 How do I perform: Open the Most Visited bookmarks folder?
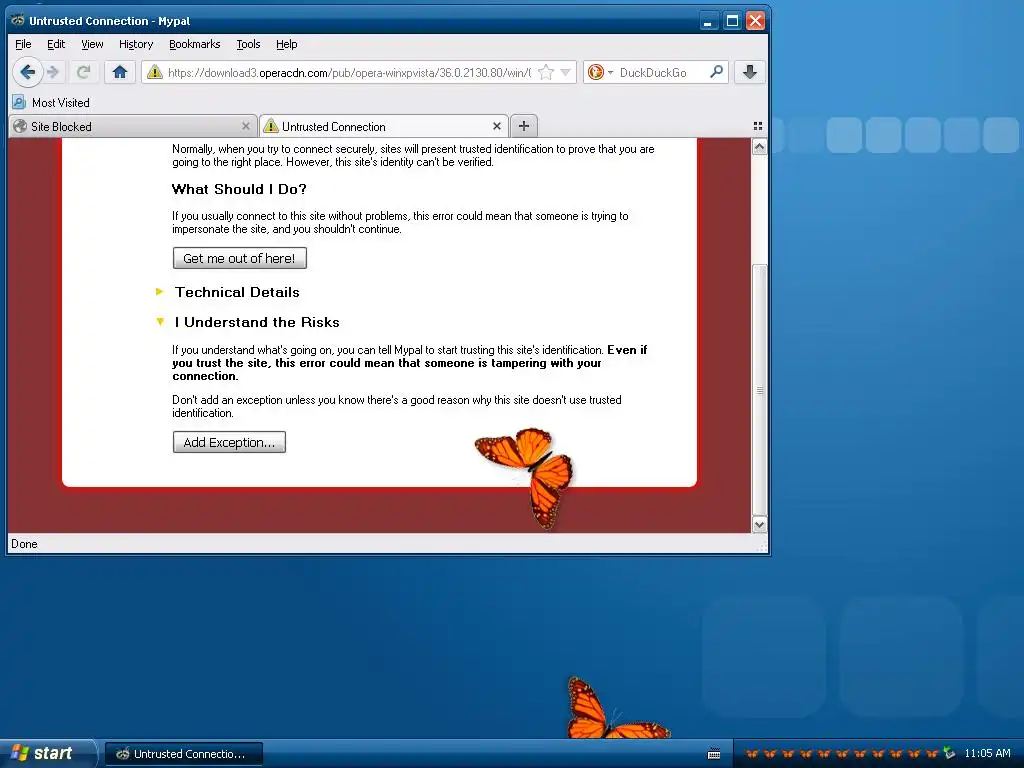51,103
